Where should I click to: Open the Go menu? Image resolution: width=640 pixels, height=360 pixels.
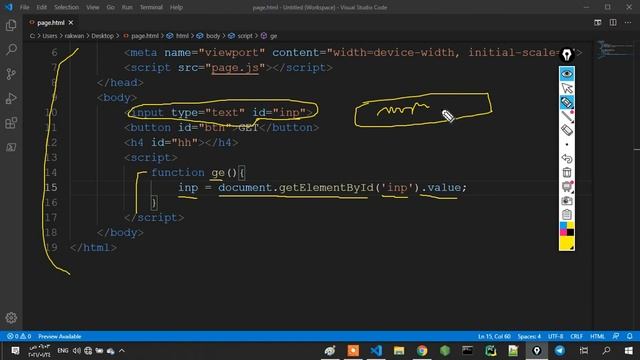click(x=111, y=7)
